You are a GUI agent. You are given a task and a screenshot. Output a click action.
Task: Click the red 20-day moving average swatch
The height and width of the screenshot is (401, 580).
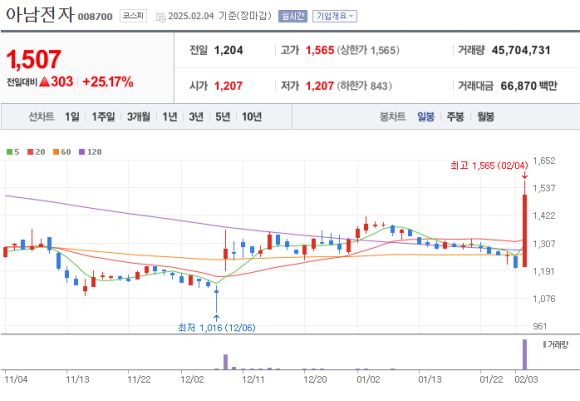30,152
